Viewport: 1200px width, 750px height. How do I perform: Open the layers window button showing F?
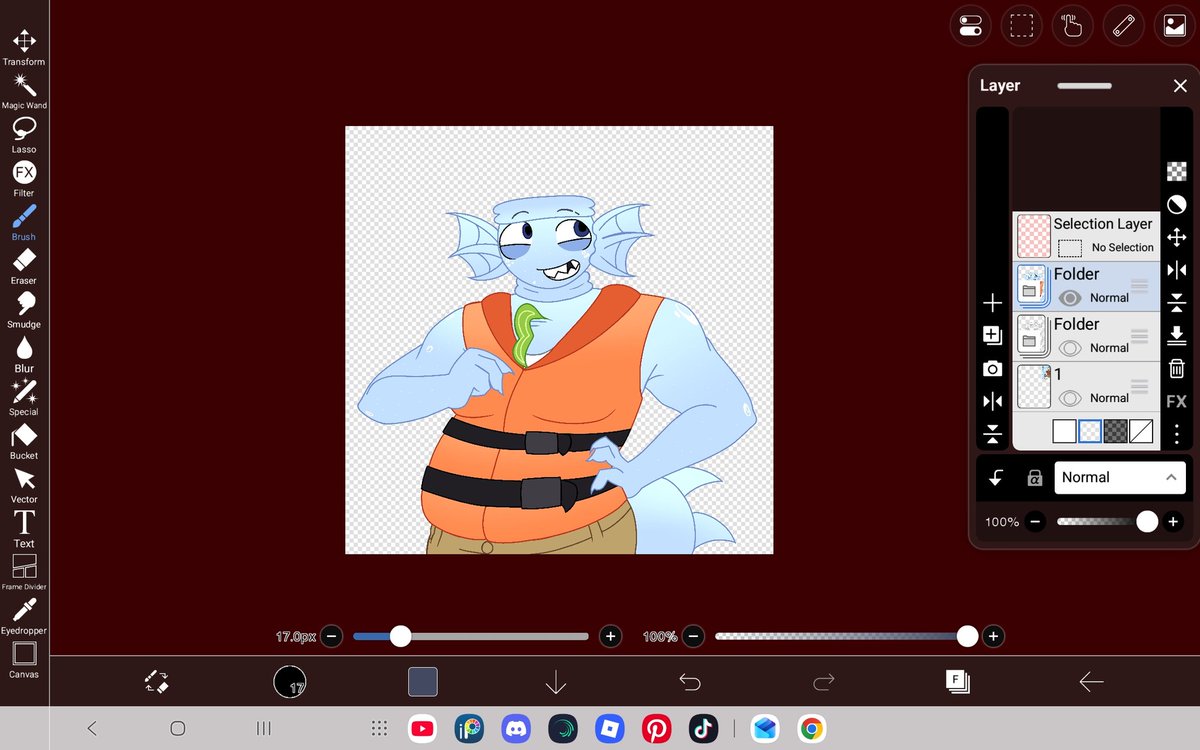pyautogui.click(x=957, y=682)
